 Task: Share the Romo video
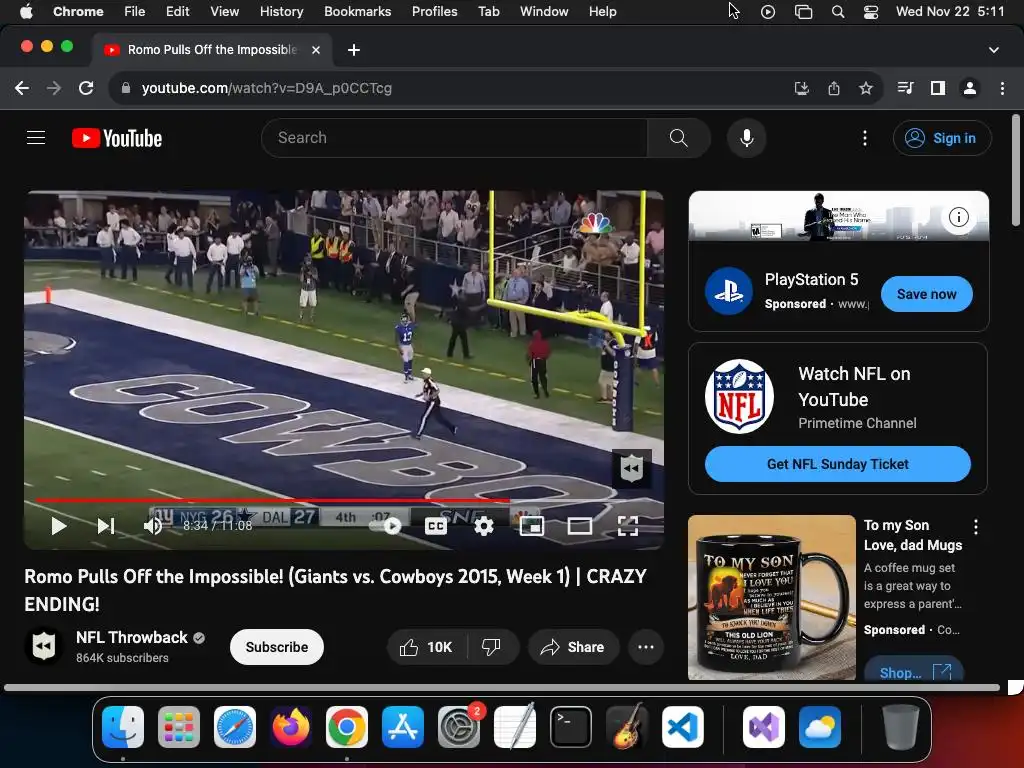[573, 647]
